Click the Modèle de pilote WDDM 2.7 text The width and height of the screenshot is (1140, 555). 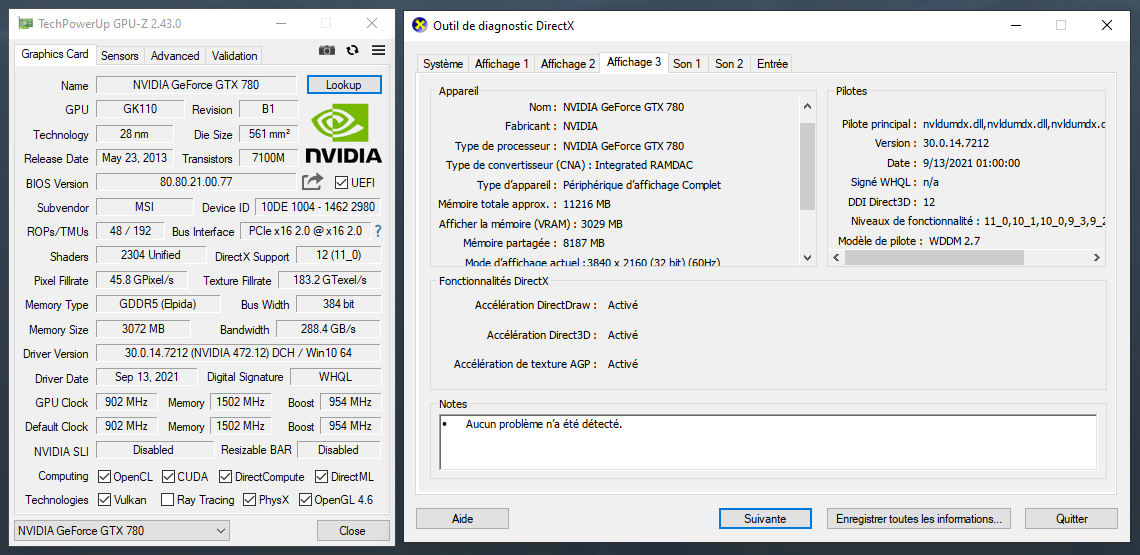tap(955, 241)
